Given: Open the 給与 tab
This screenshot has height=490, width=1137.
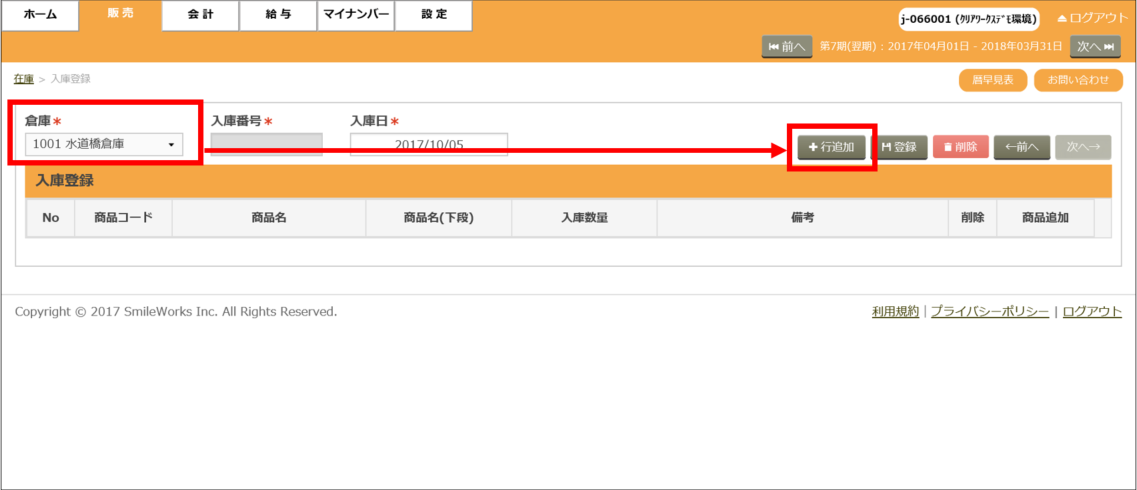Looking at the screenshot, I should (x=278, y=15).
